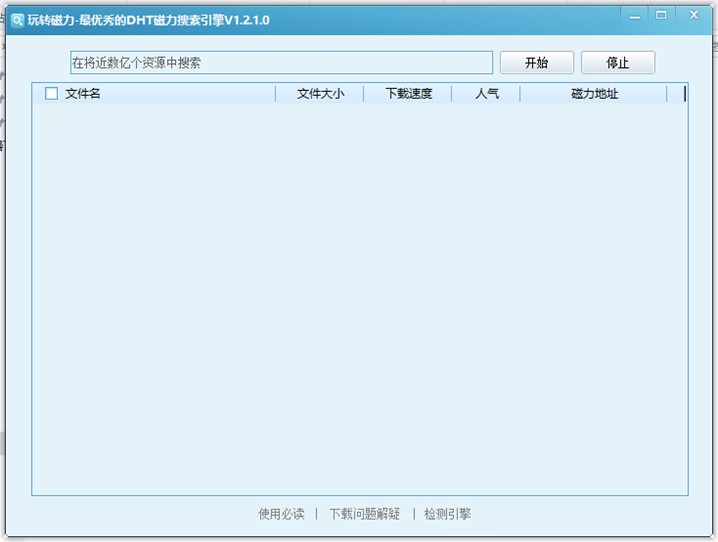The image size is (718, 542).
Task: Click the 检测引擎 link
Action: point(447,514)
